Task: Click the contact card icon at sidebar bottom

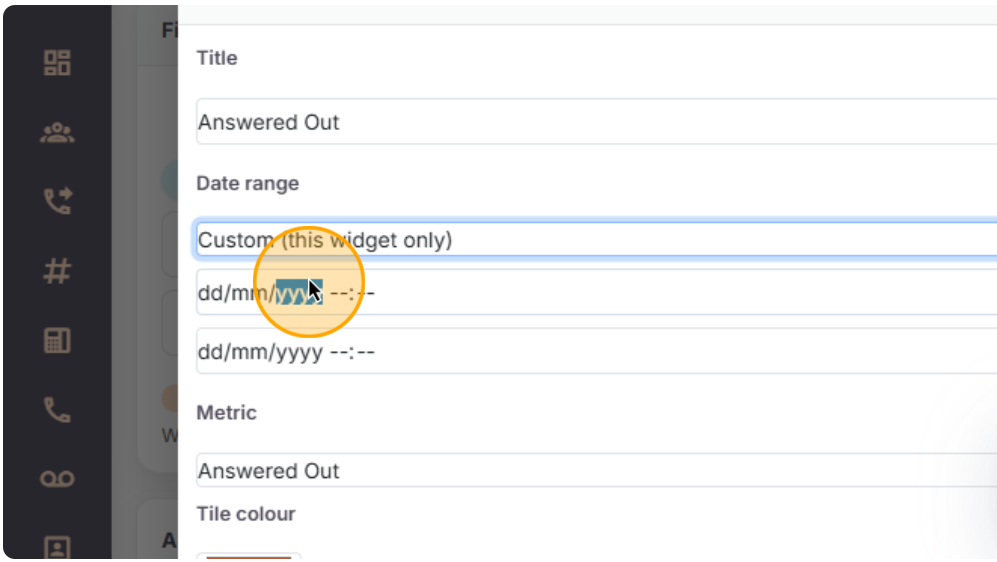Action: point(57,547)
